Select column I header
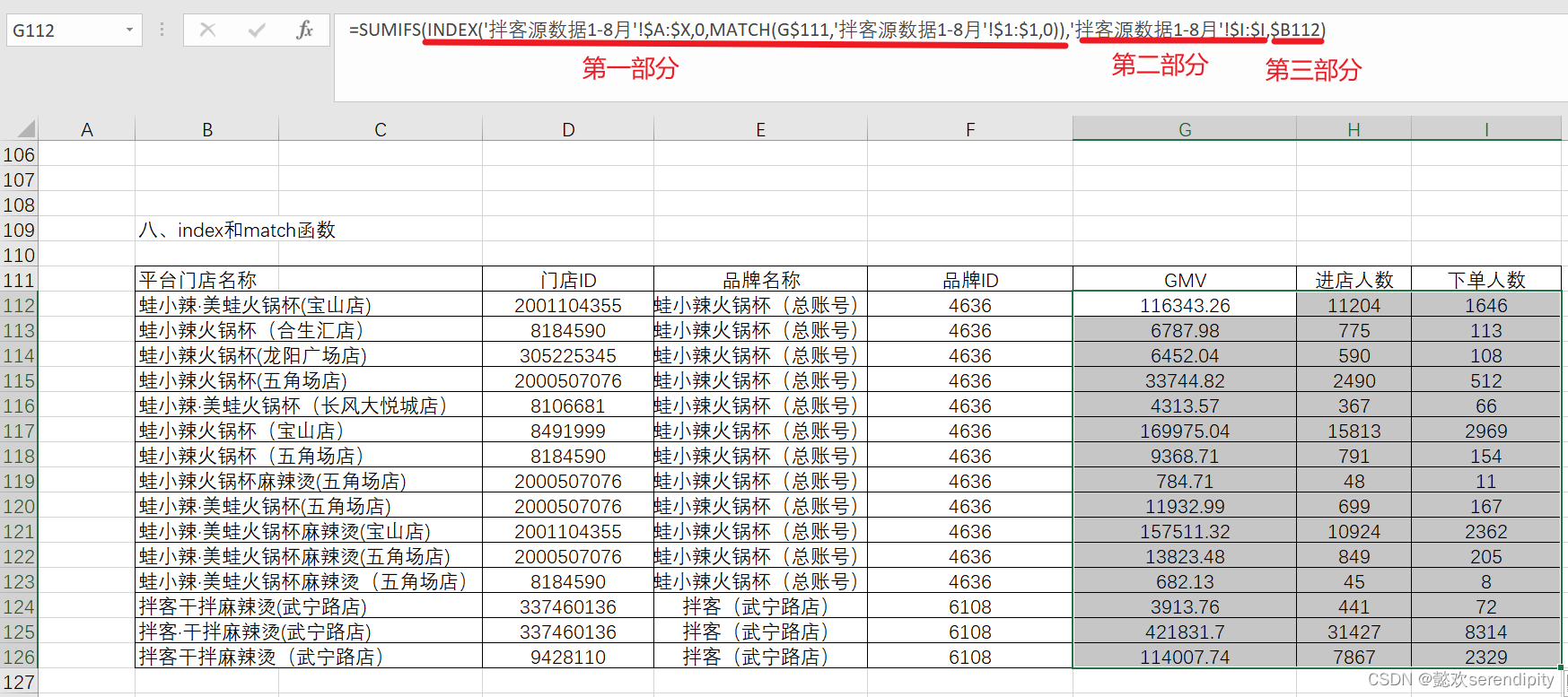The height and width of the screenshot is (697, 1568). tap(1486, 129)
